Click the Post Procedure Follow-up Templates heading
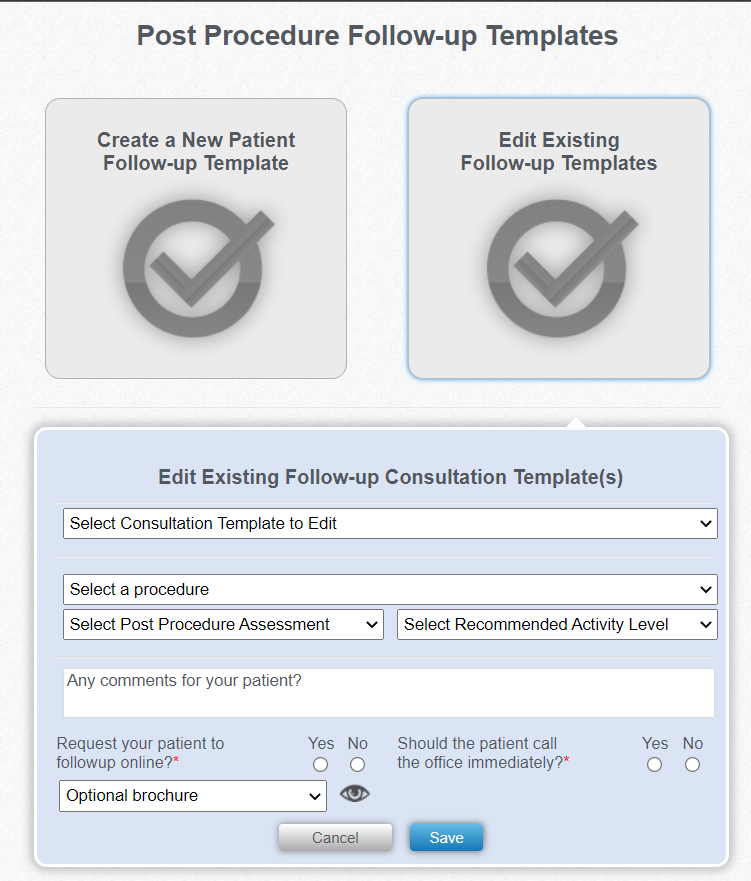Image resolution: width=751 pixels, height=881 pixels. point(377,37)
